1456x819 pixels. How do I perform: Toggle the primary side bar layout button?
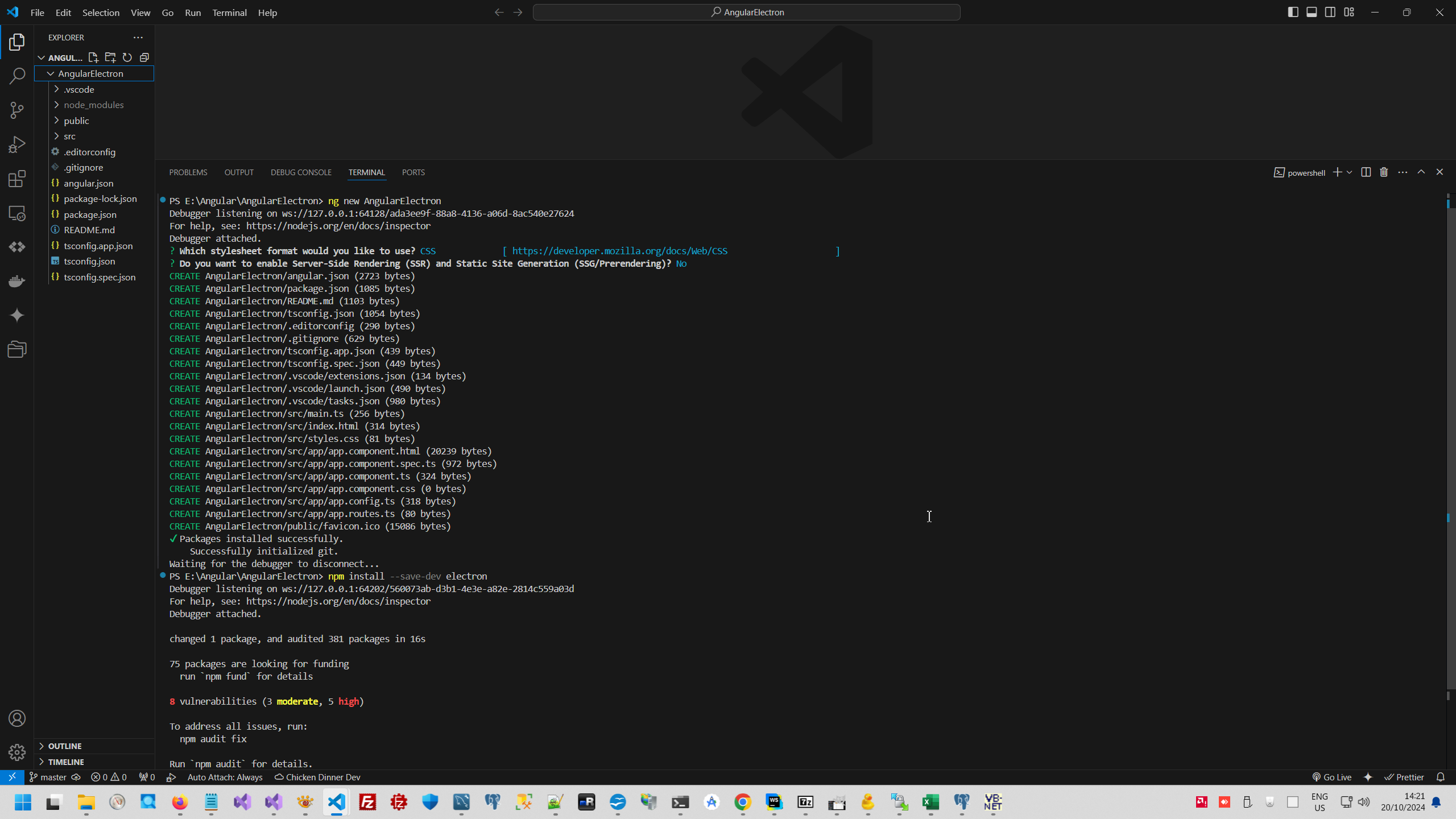tap(1293, 12)
